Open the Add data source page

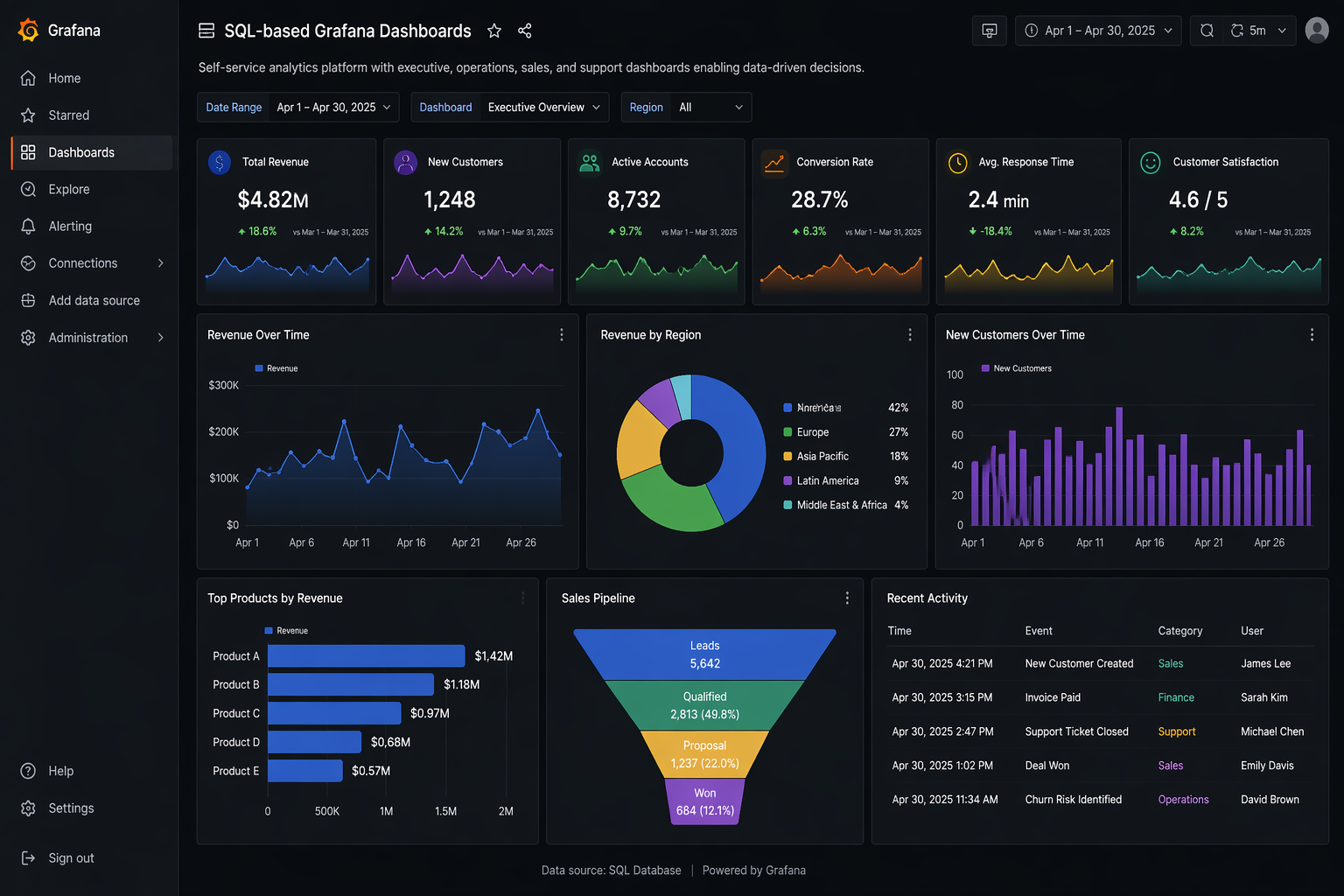(94, 300)
